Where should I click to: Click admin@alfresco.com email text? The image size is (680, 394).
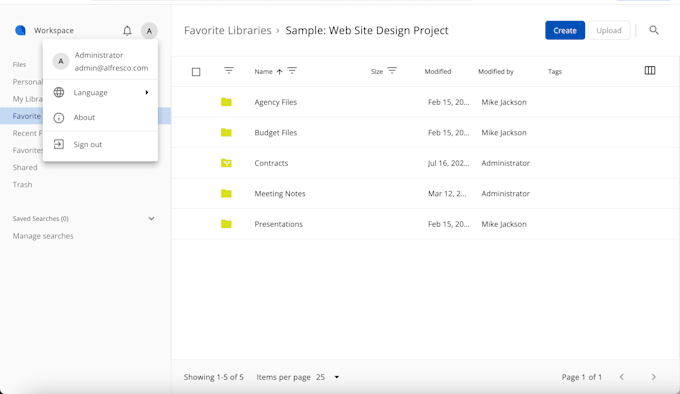coord(111,68)
